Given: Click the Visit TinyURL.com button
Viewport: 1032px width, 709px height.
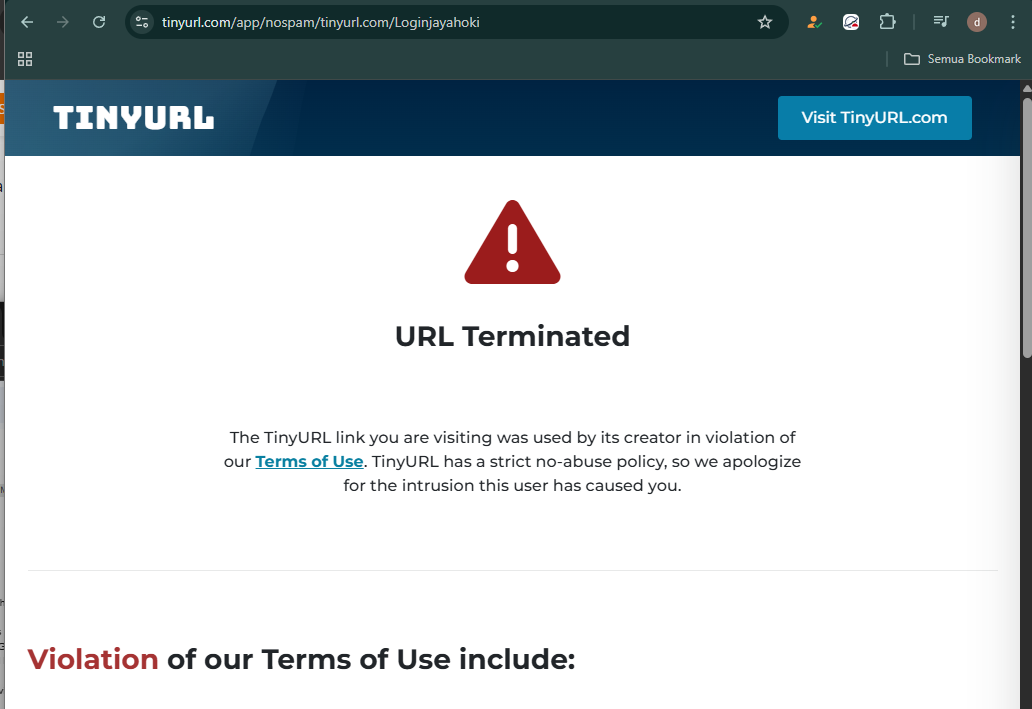Looking at the screenshot, I should point(874,118).
